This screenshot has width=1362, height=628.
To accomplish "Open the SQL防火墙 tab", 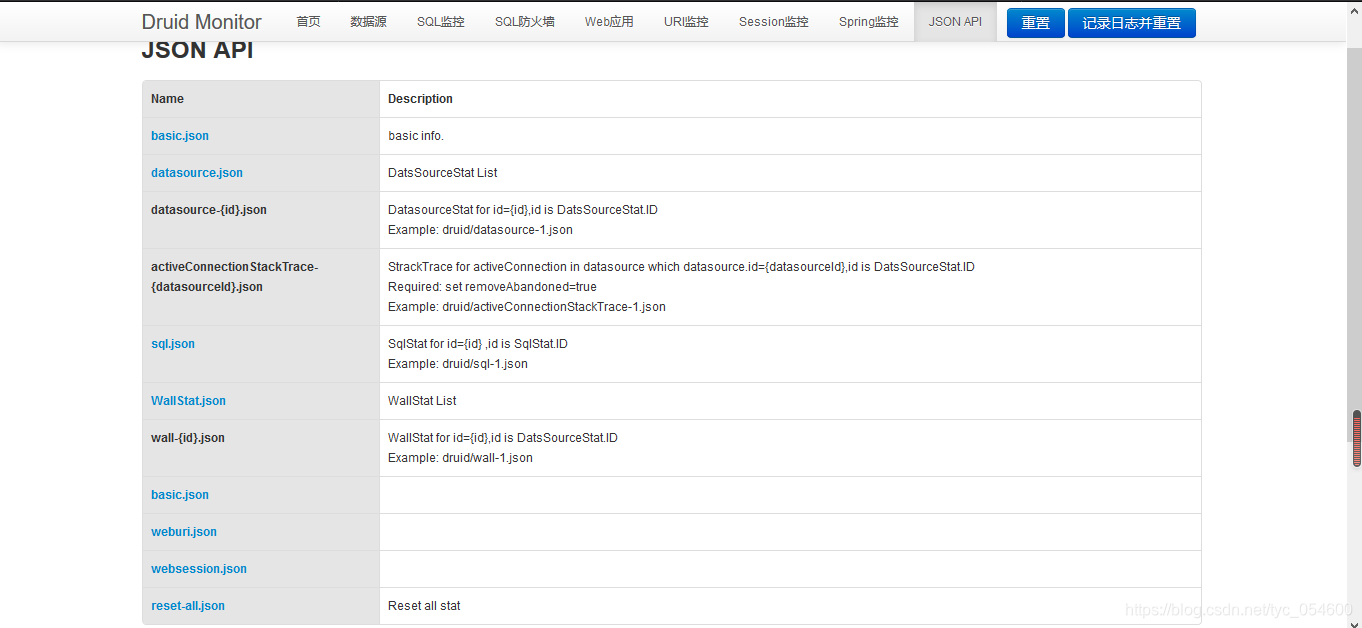I will pyautogui.click(x=525, y=22).
